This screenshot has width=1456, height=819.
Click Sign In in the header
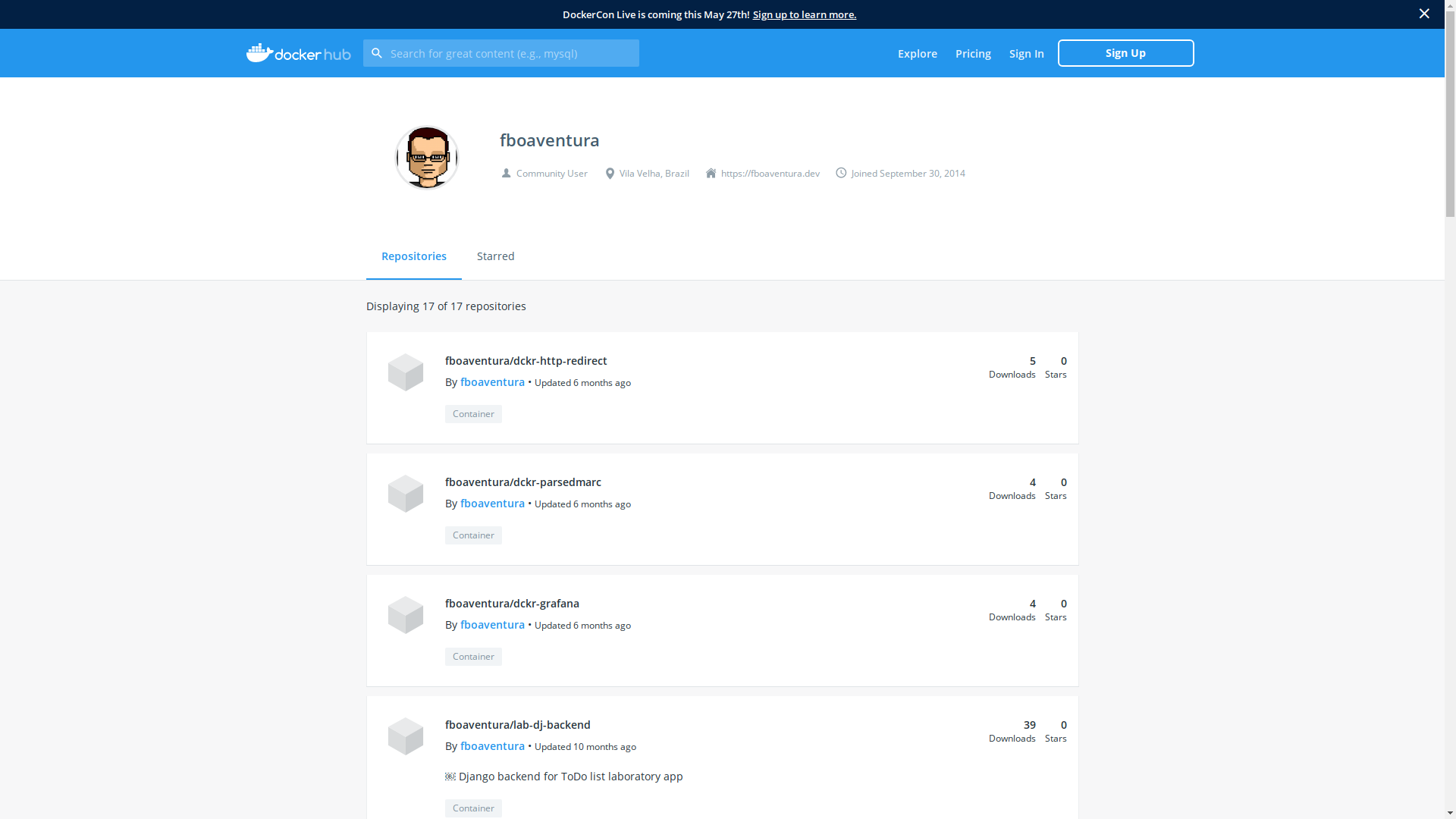[x=1026, y=53]
